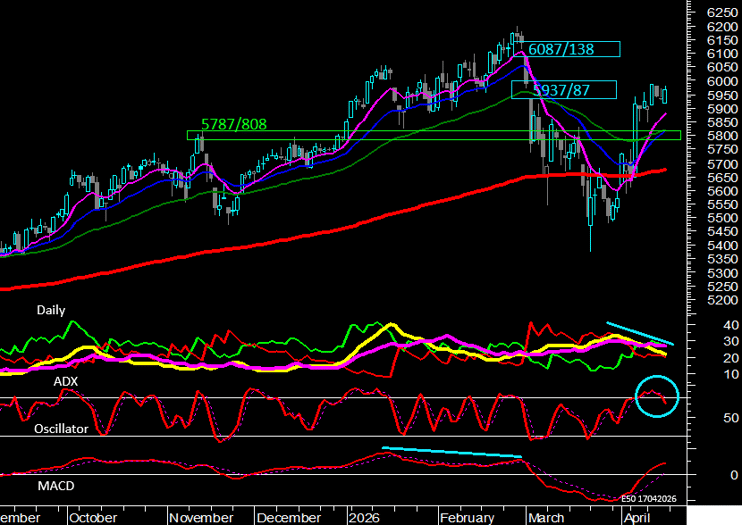This screenshot has width=742, height=525.
Task: Click the 6087/138 resistance label box
Action: tap(572, 48)
